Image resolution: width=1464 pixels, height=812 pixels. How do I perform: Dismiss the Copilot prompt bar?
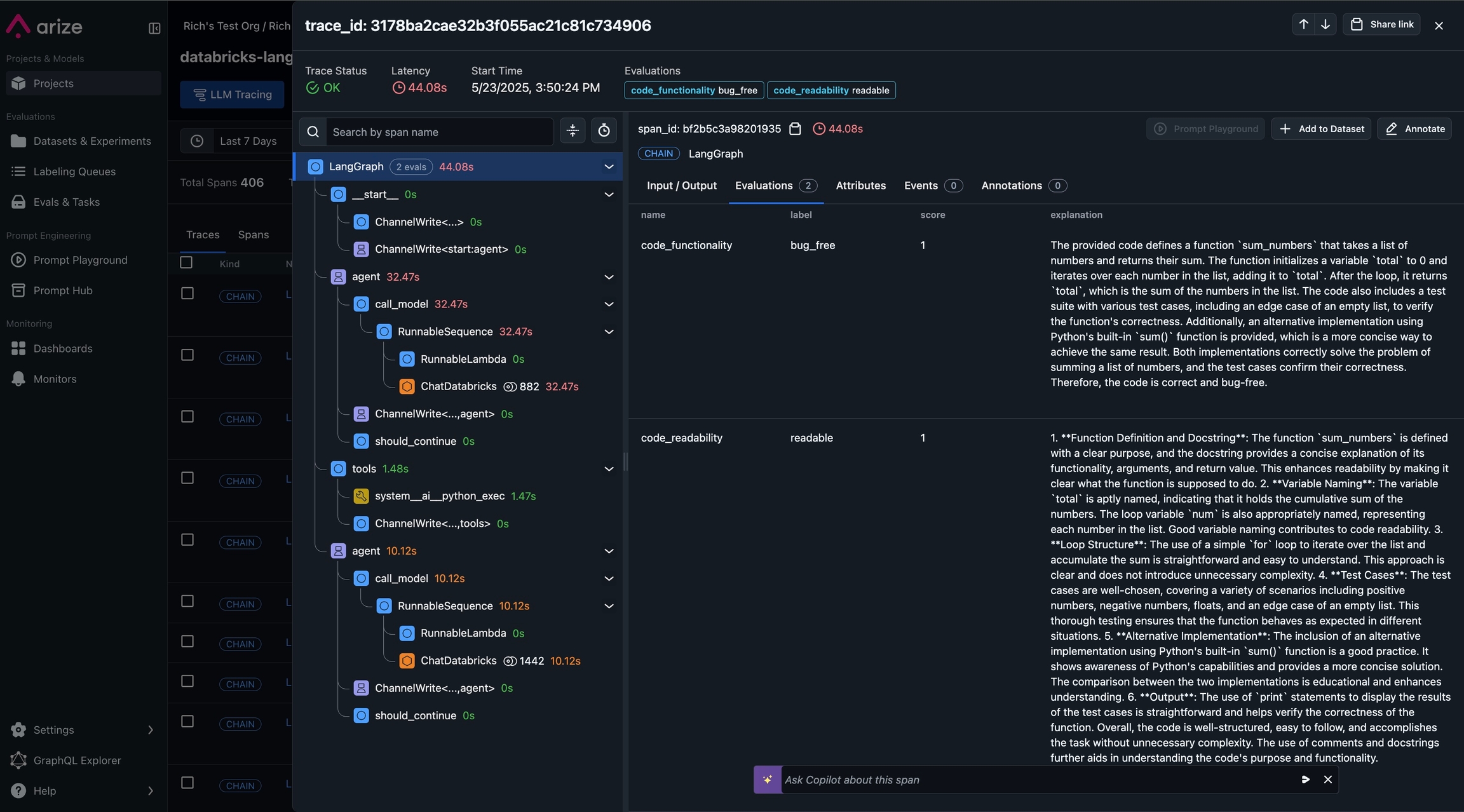pyautogui.click(x=1327, y=780)
